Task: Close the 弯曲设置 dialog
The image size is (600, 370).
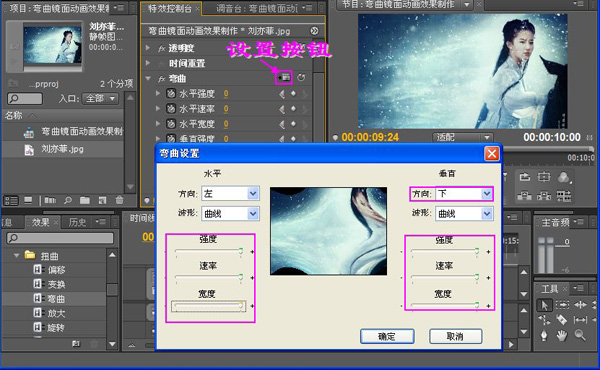Action: (492, 154)
